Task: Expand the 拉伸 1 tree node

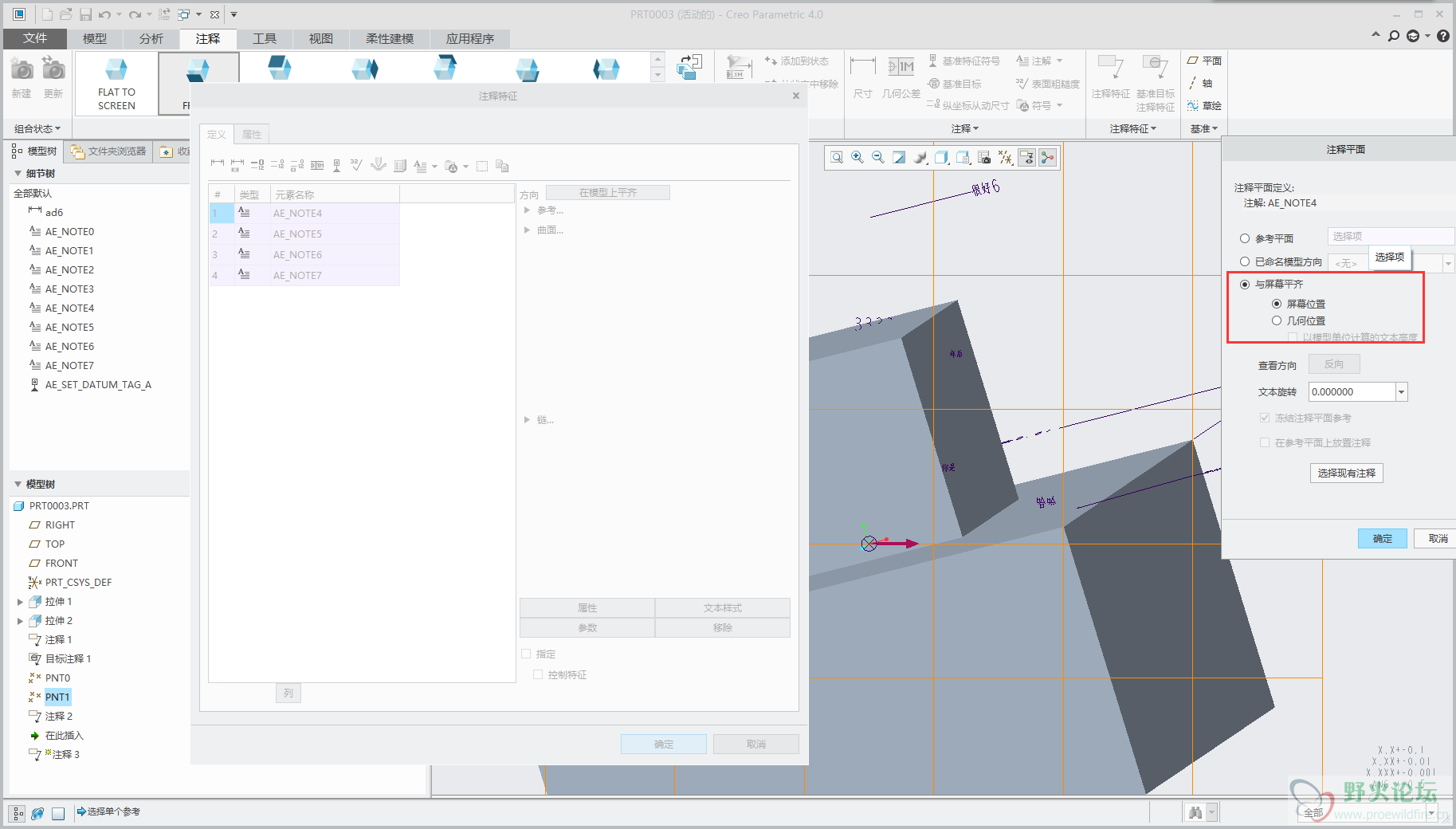Action: click(x=20, y=602)
